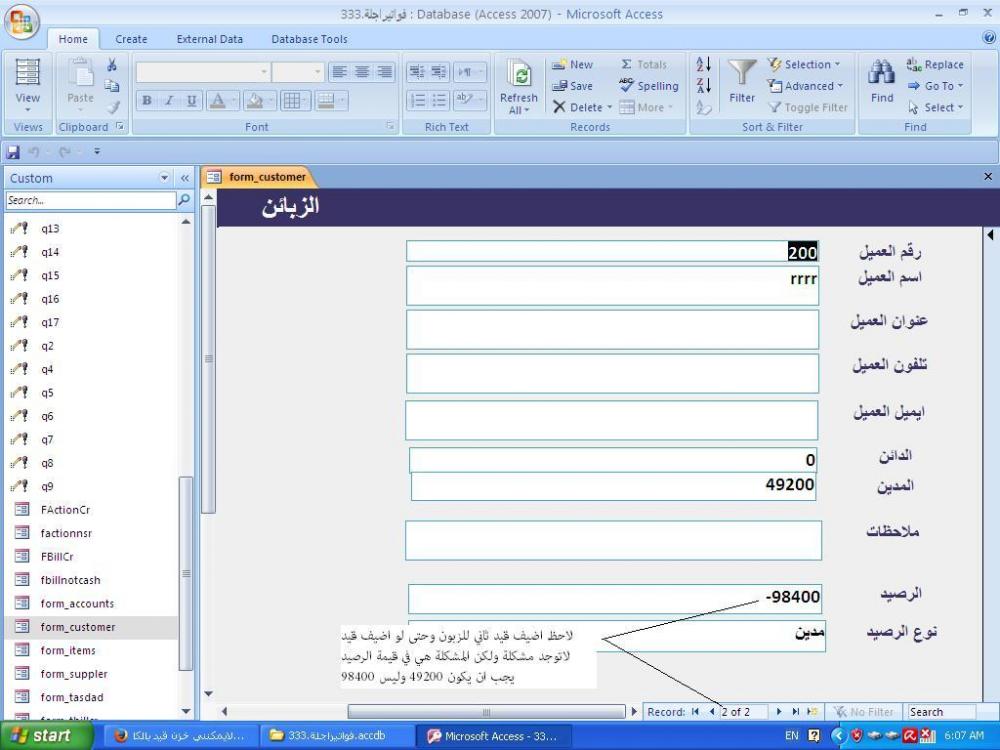Collapse the navigation pane with shutter bar arrows
This screenshot has height=750, width=1000.
point(185,178)
